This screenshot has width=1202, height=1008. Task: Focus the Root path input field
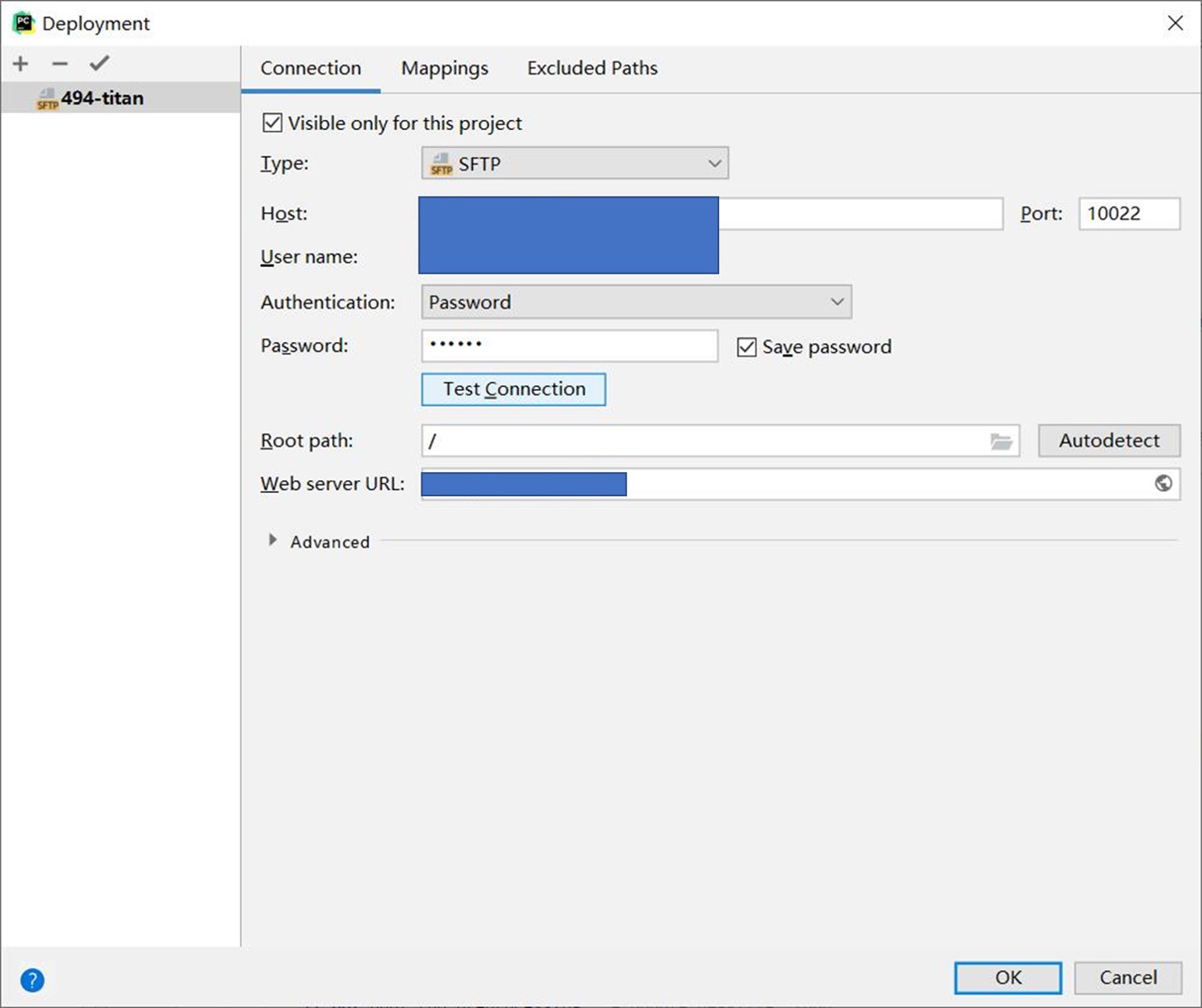[x=720, y=440]
